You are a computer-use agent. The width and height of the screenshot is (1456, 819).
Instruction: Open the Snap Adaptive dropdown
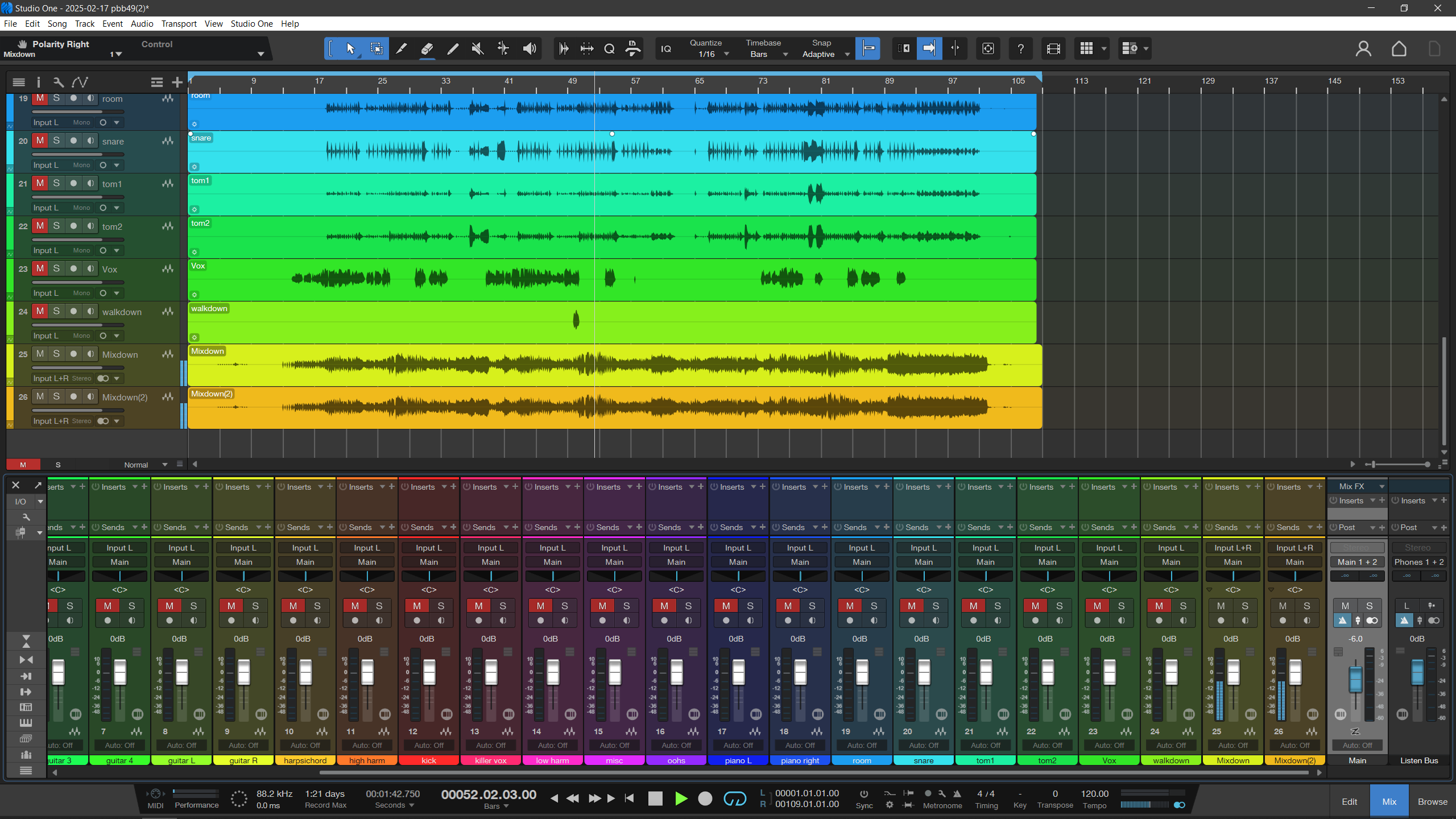click(847, 55)
